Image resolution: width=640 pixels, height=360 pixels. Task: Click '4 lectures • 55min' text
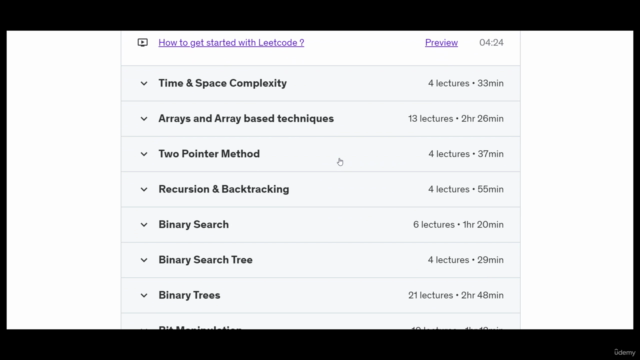(466, 189)
